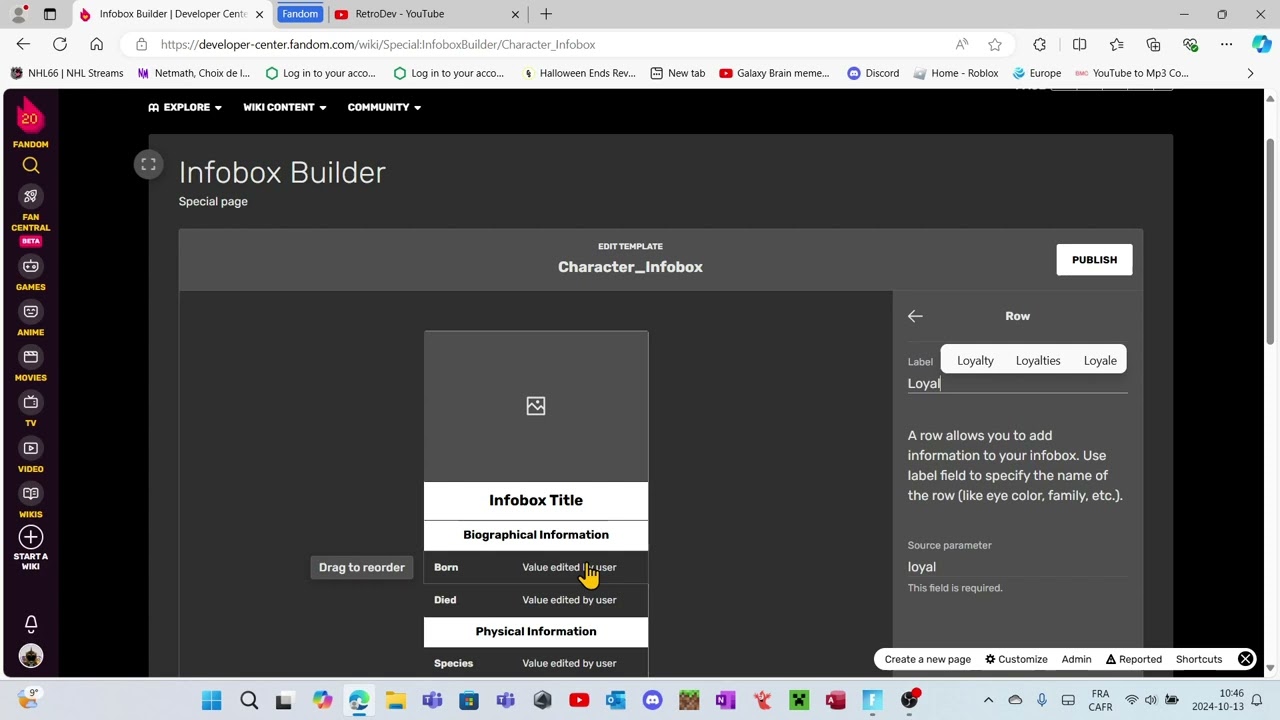Select the image placeholder in infobox preview

536,406
